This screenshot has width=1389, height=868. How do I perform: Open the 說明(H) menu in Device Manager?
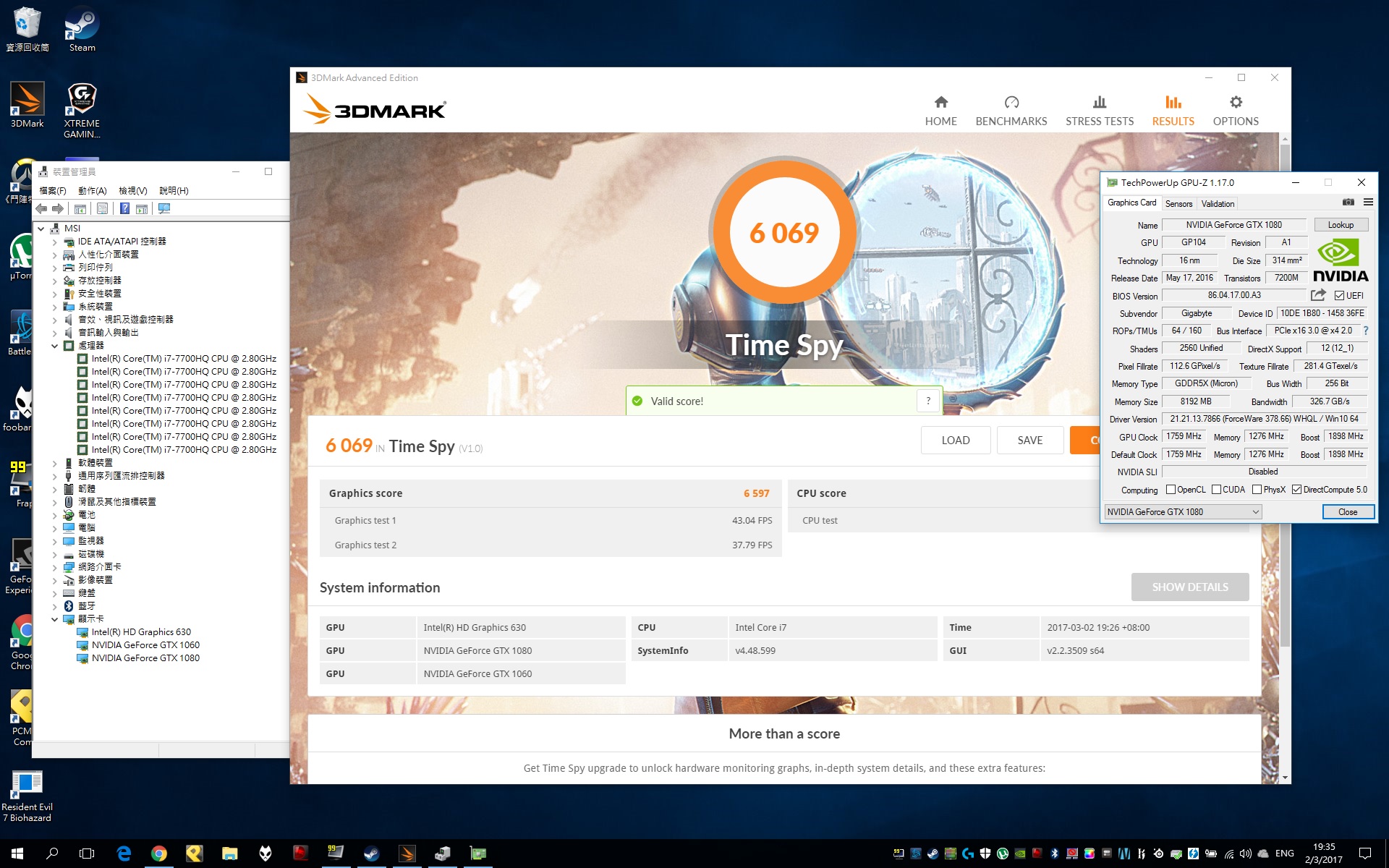tap(174, 191)
